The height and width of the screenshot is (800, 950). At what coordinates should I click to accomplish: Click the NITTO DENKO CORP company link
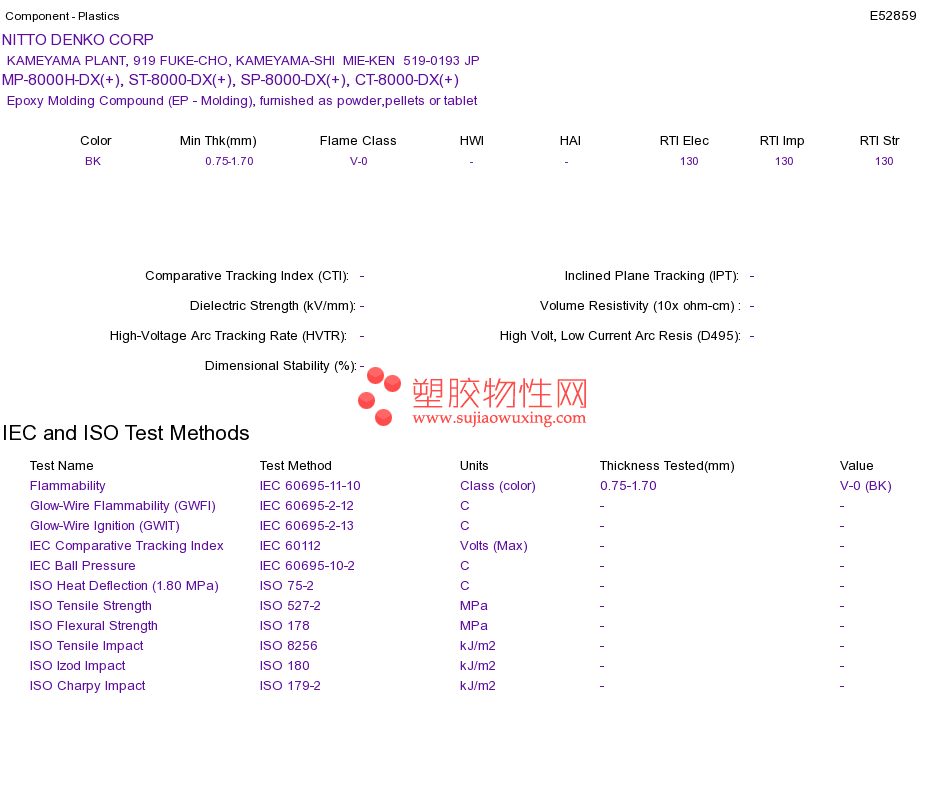(78, 40)
